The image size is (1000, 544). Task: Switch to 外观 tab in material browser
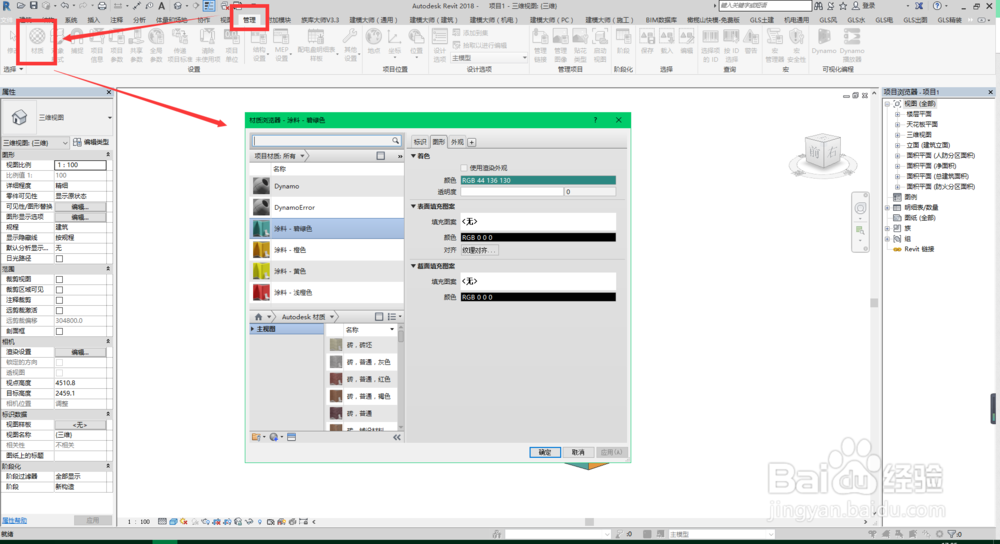[x=458, y=142]
